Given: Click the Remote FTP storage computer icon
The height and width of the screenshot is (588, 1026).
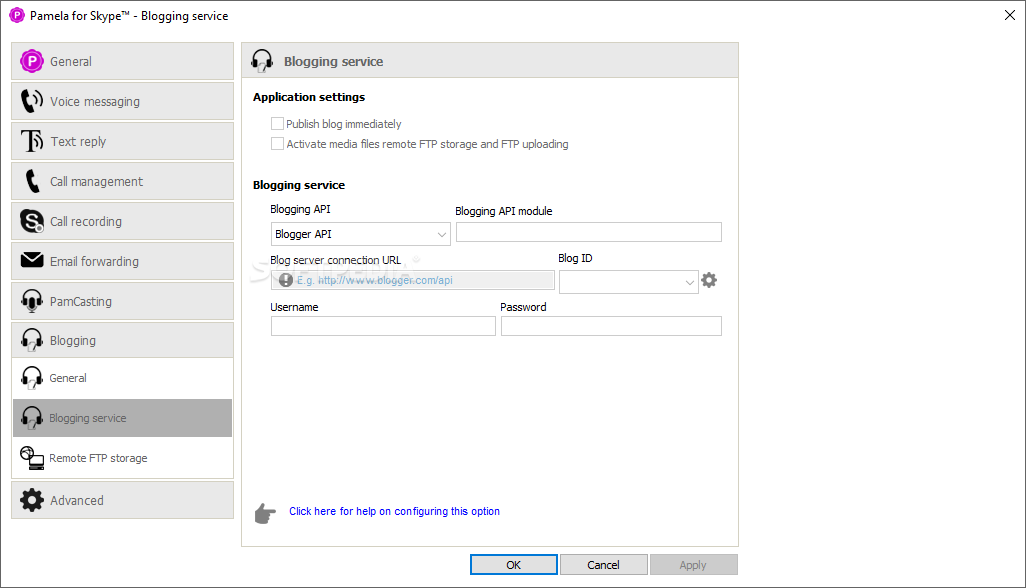Looking at the screenshot, I should tap(31, 458).
